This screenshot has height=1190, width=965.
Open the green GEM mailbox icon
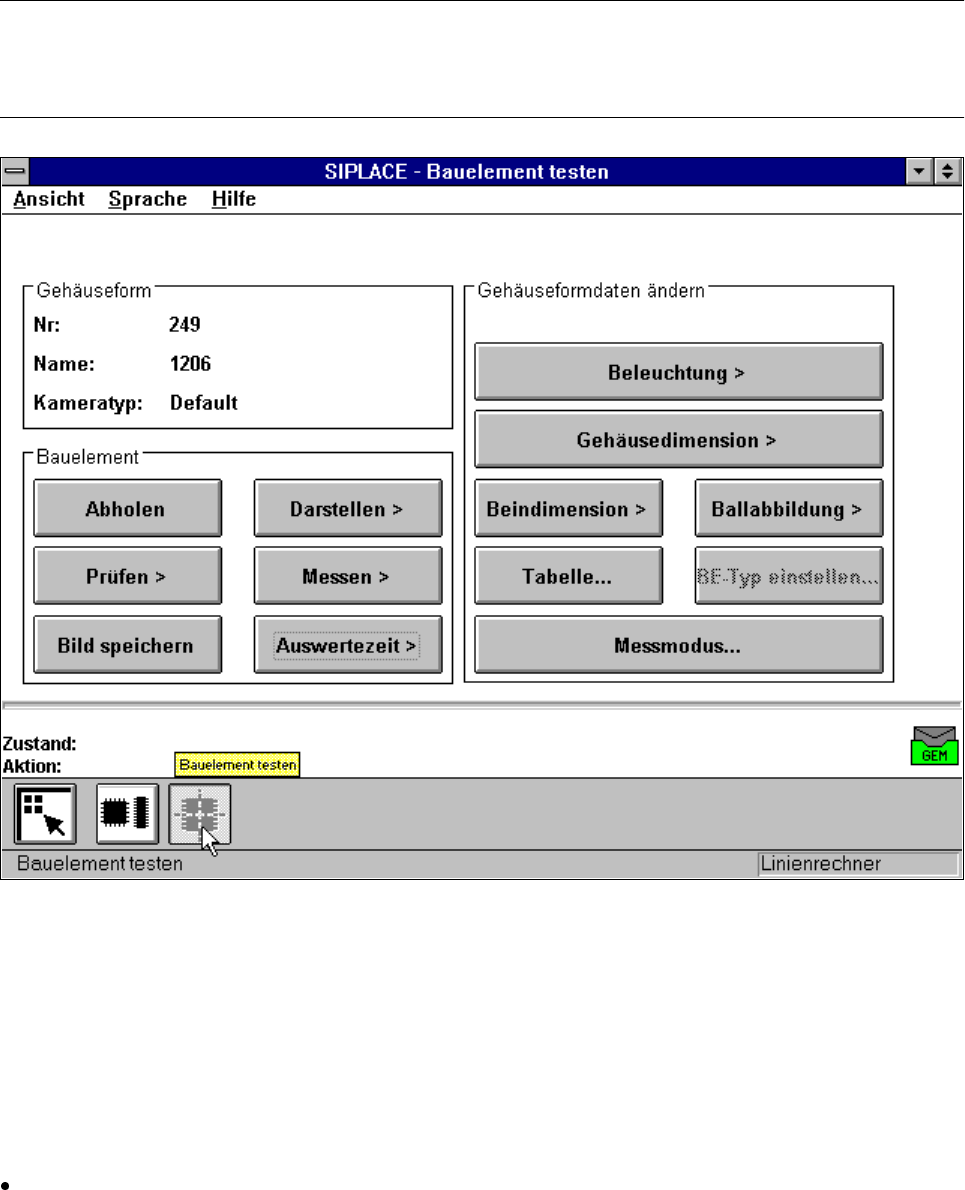(x=934, y=747)
